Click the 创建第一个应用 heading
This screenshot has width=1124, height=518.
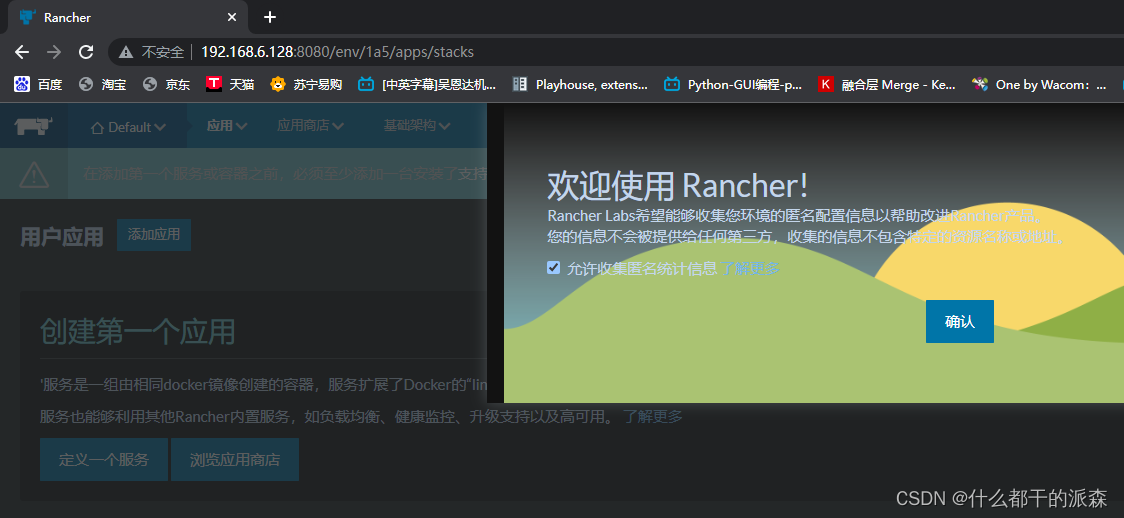click(x=138, y=331)
